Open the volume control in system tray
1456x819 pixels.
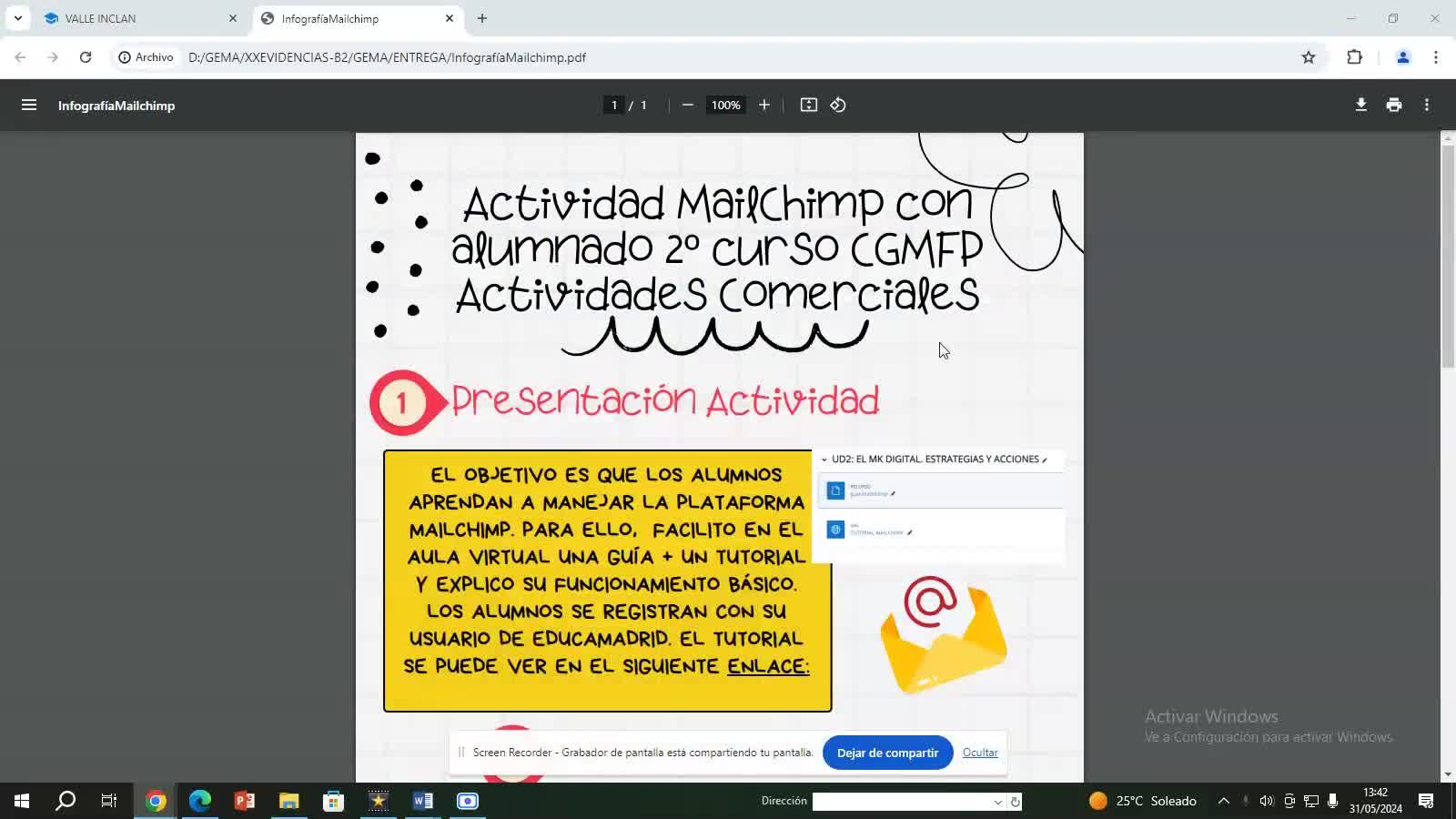[x=1267, y=801]
